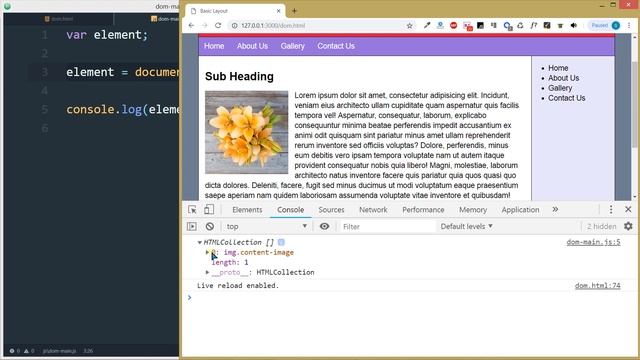The height and width of the screenshot is (360, 640).
Task: Open the Default levels dropdown
Action: (467, 227)
